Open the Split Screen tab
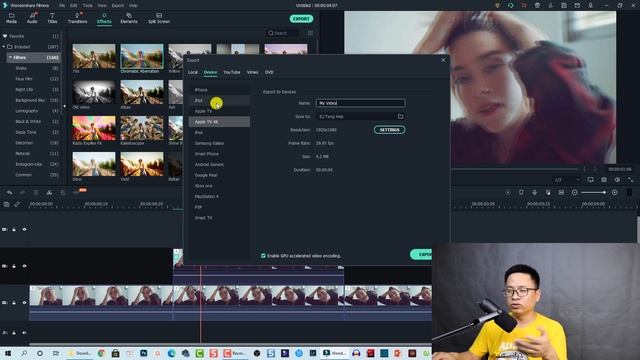The image size is (640, 360). tap(159, 18)
